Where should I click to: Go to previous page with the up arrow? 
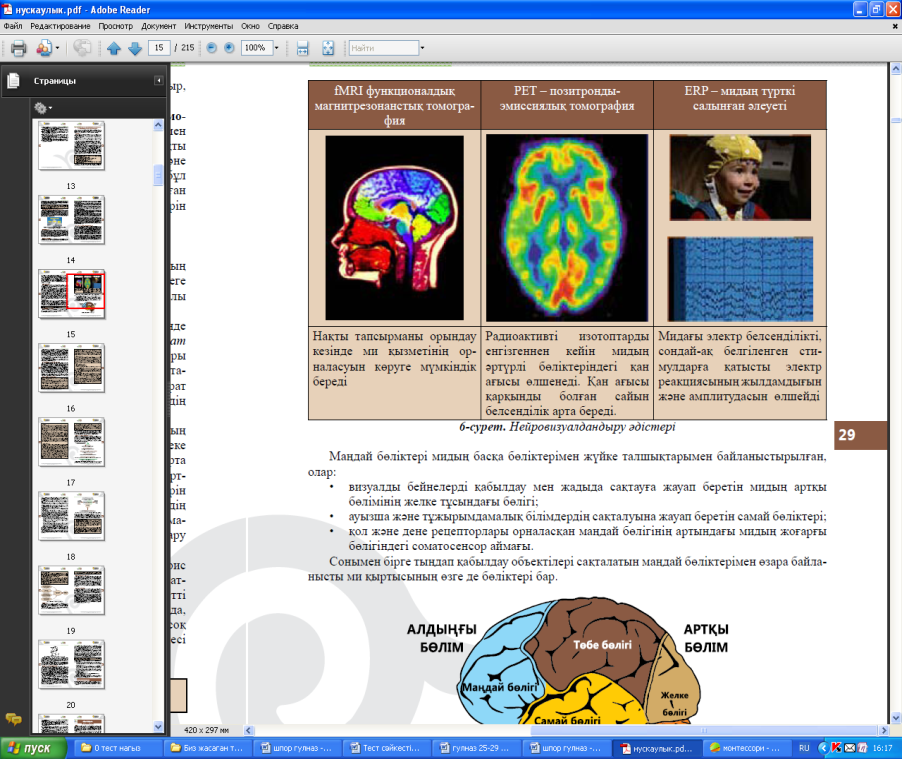(x=114, y=48)
